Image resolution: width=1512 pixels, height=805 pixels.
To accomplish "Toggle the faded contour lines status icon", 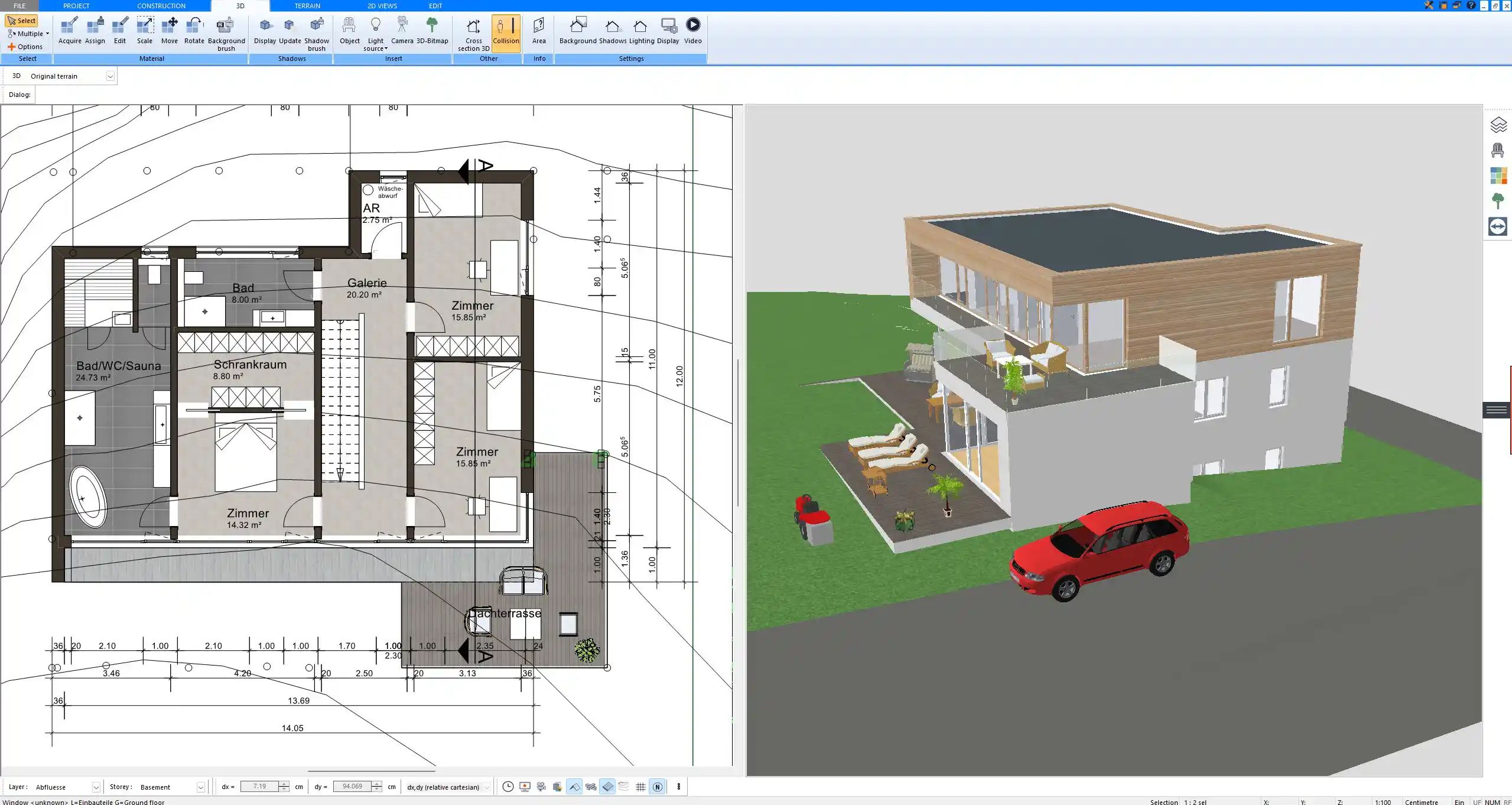I will 624,787.
